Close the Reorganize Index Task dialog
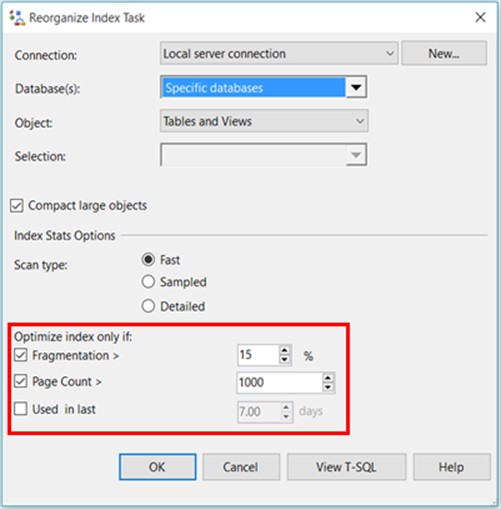Image resolution: width=501 pixels, height=509 pixels. pyautogui.click(x=480, y=17)
